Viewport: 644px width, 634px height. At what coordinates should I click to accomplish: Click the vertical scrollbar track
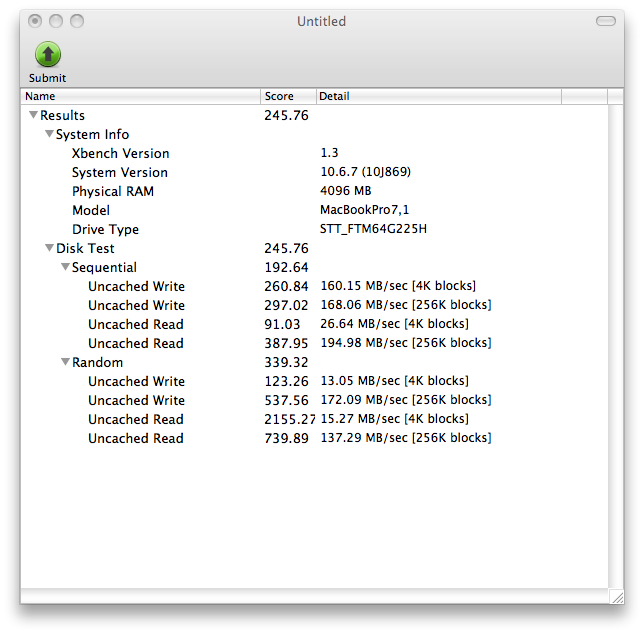[616, 346]
